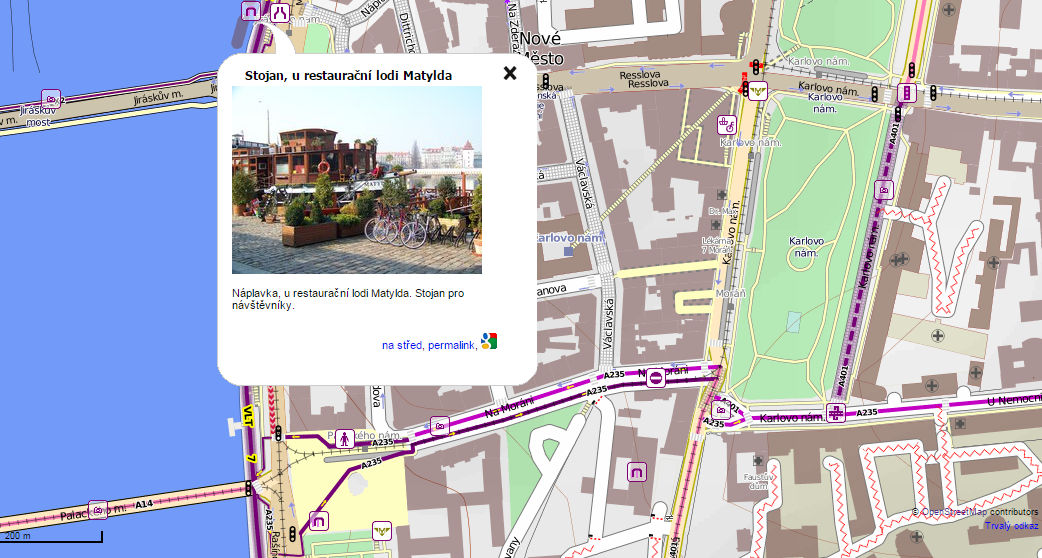Viewport: 1042px width, 558px height.
Task: Click the 'Trvalý odkaz' permanent link
Action: (1011, 526)
